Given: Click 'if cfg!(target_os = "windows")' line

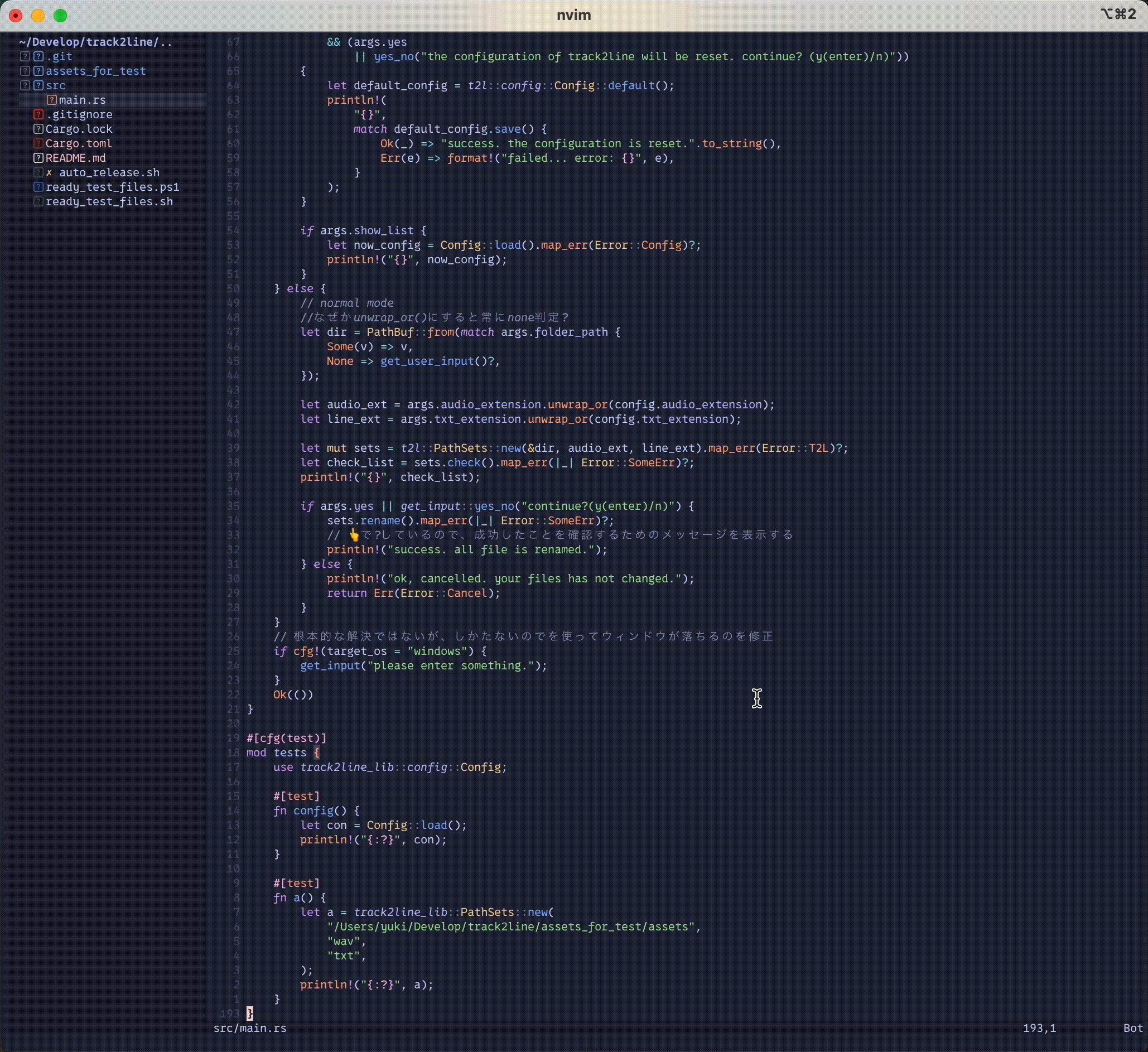Looking at the screenshot, I should 380,652.
